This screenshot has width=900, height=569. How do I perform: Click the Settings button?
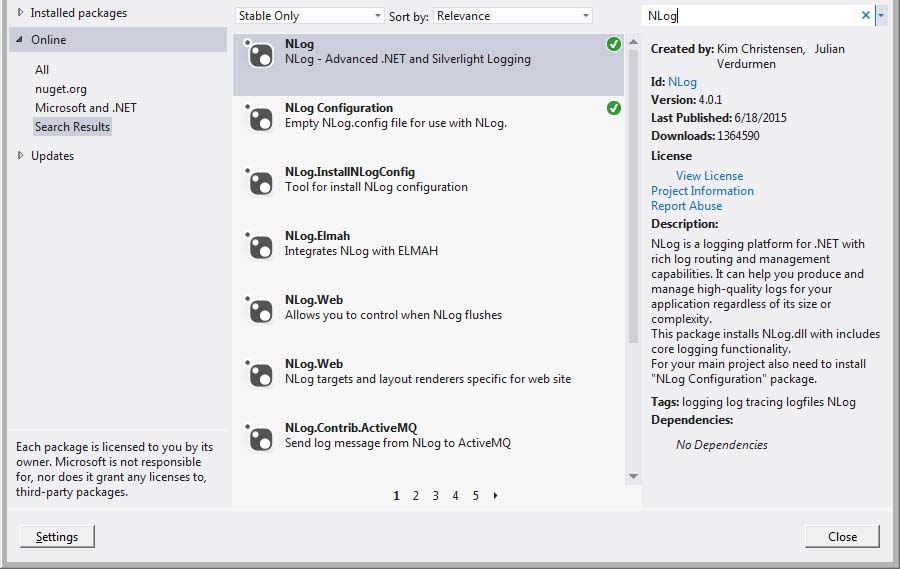(x=57, y=537)
